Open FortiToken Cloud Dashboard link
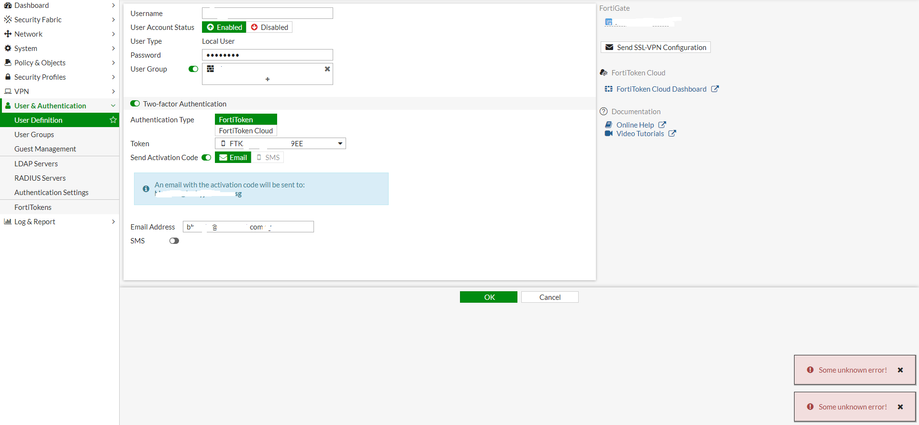Image resolution: width=919 pixels, height=425 pixels. pyautogui.click(x=661, y=89)
